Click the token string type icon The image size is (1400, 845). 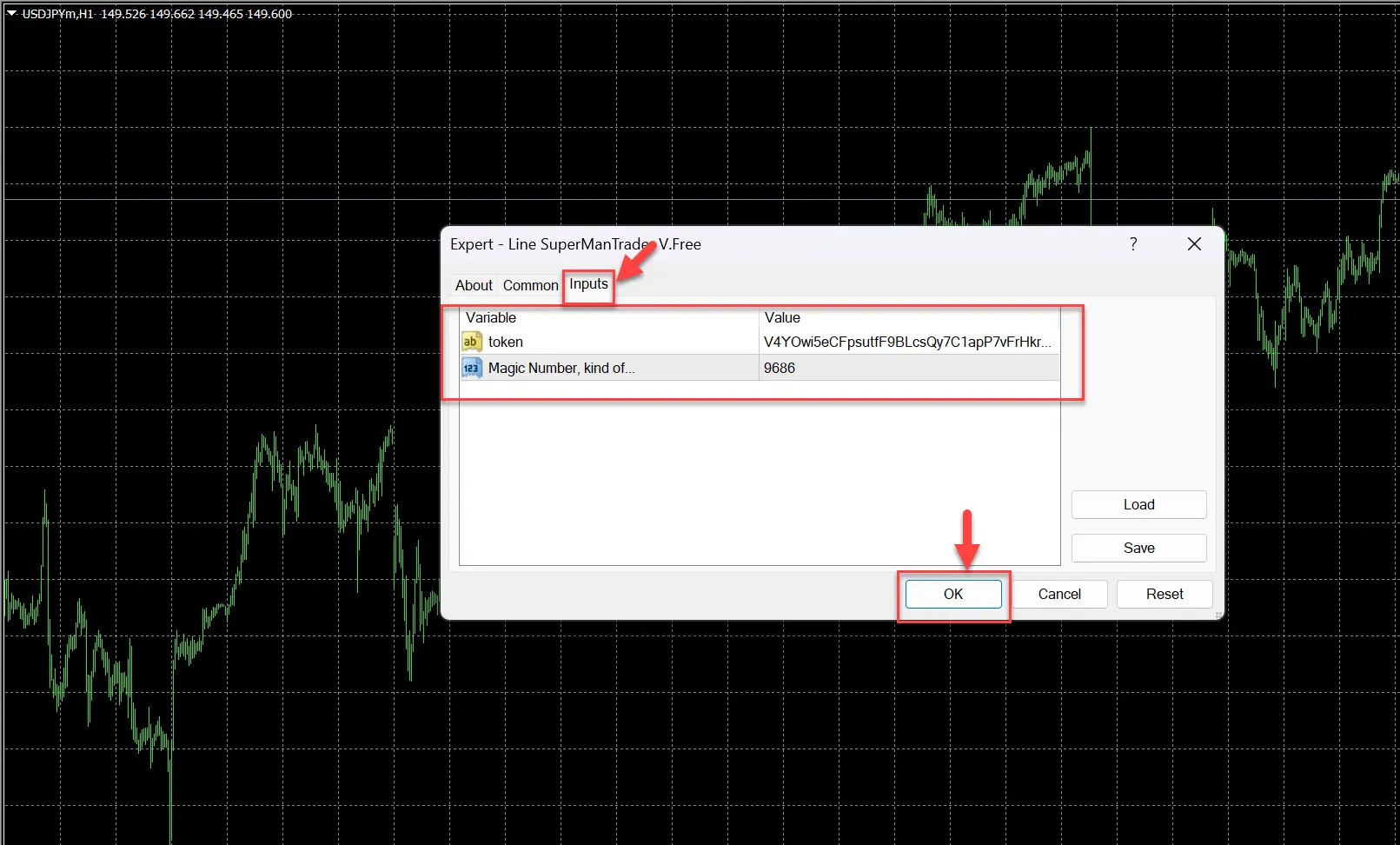(471, 342)
